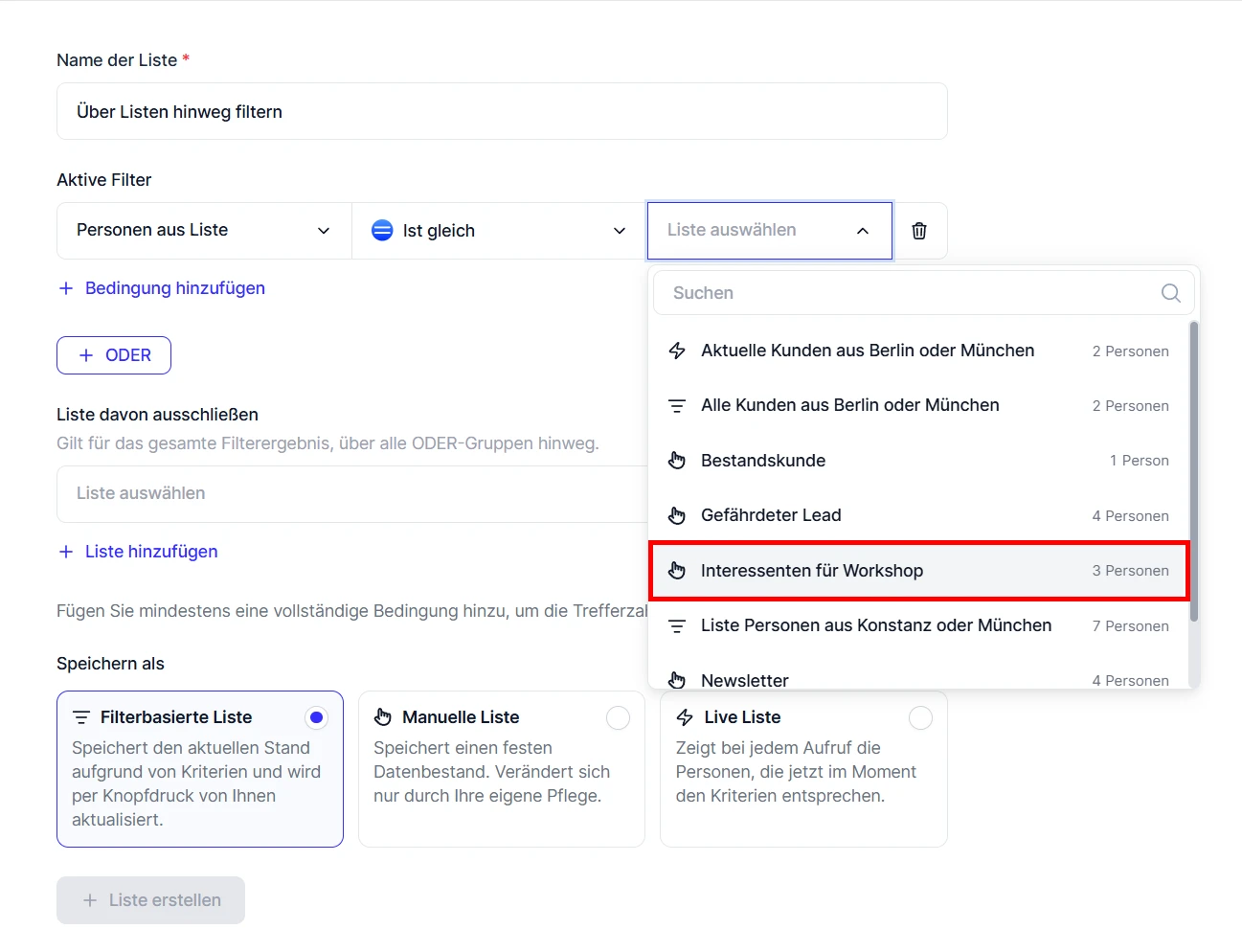Select the Live Liste radio button
This screenshot has width=1242, height=952.
[x=920, y=717]
